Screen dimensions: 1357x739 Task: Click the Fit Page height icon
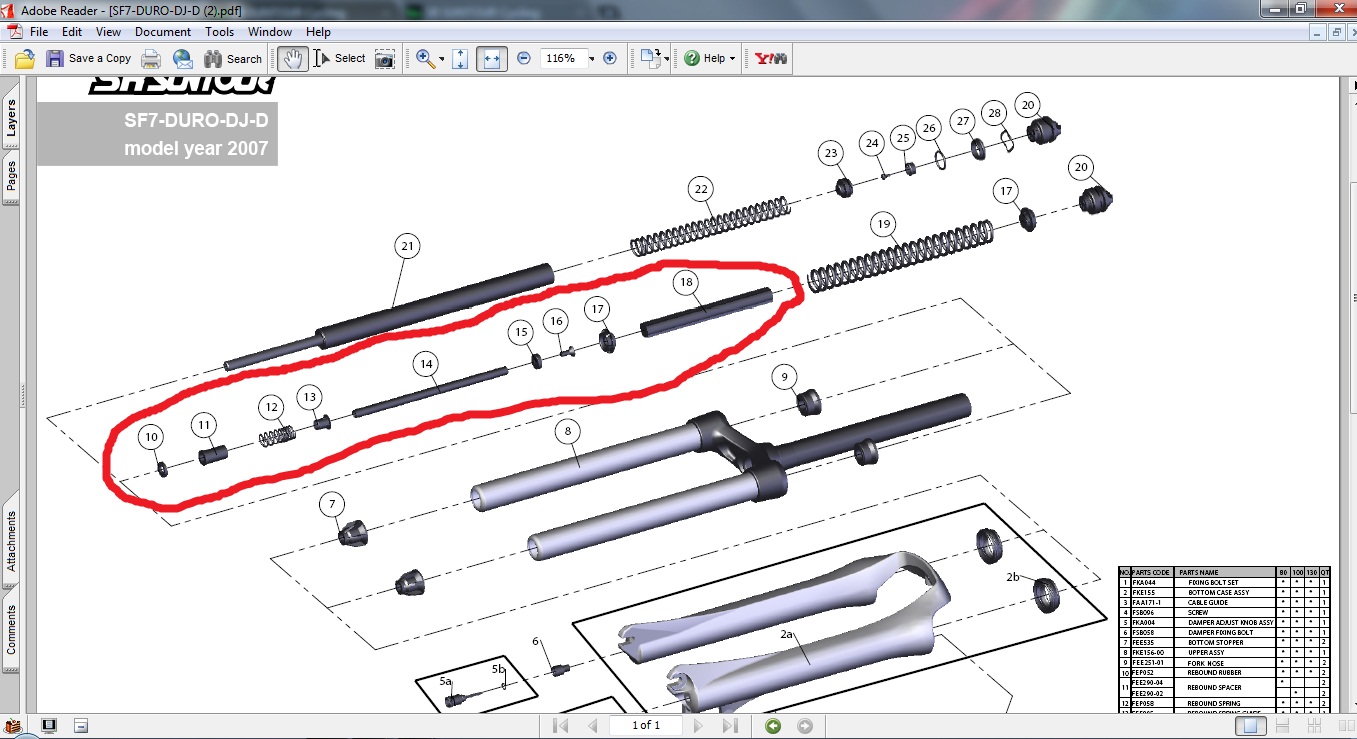460,59
